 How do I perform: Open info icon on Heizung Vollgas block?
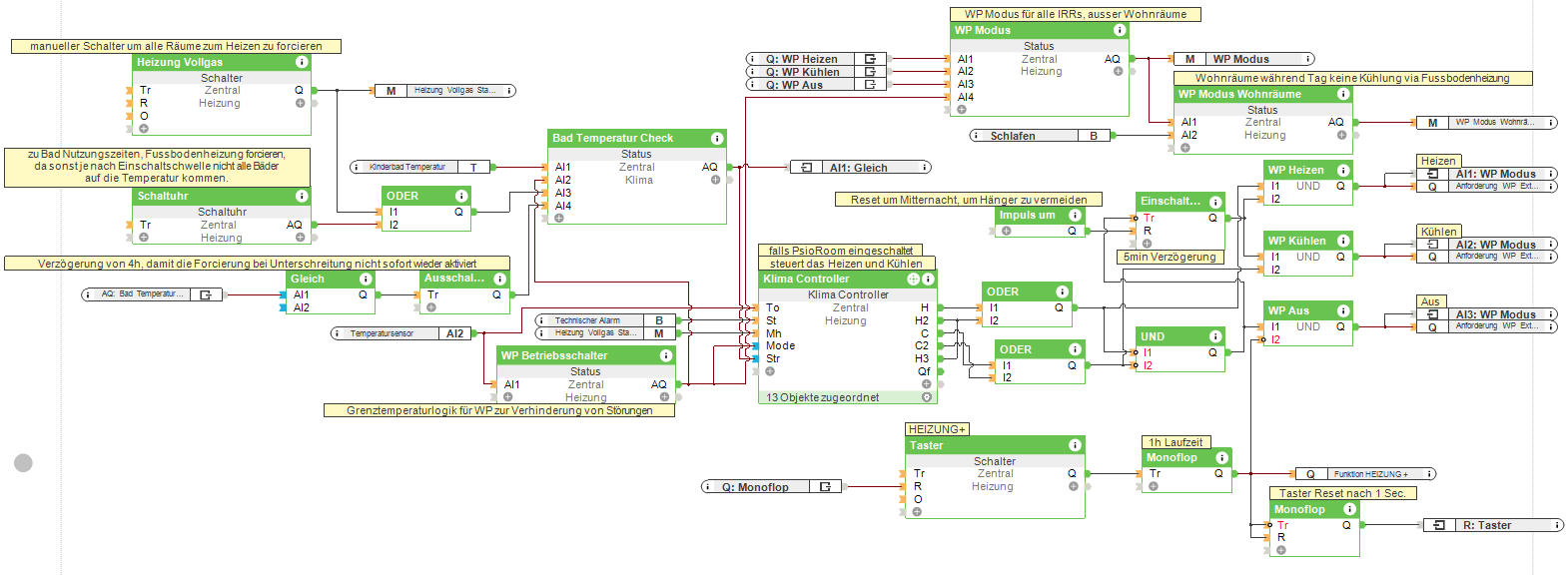pos(301,62)
